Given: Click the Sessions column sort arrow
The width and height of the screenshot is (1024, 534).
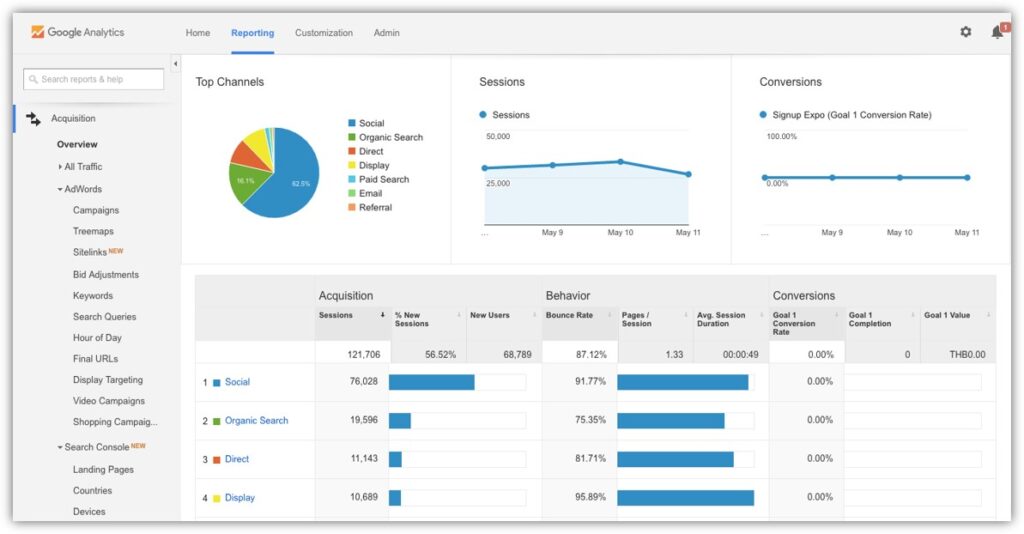Looking at the screenshot, I should coord(382,315).
